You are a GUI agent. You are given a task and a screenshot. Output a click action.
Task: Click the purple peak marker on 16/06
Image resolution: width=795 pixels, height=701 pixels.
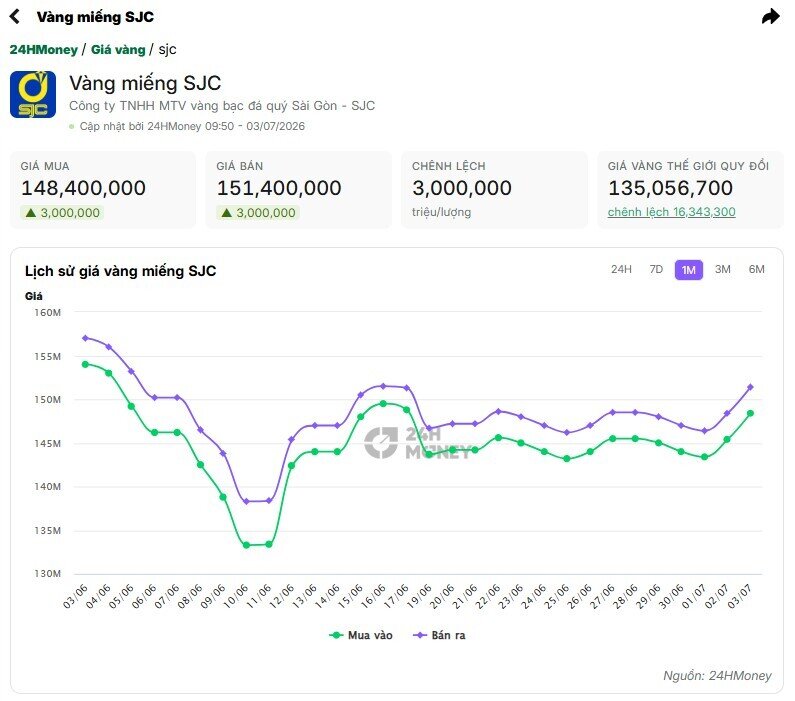pos(383,386)
